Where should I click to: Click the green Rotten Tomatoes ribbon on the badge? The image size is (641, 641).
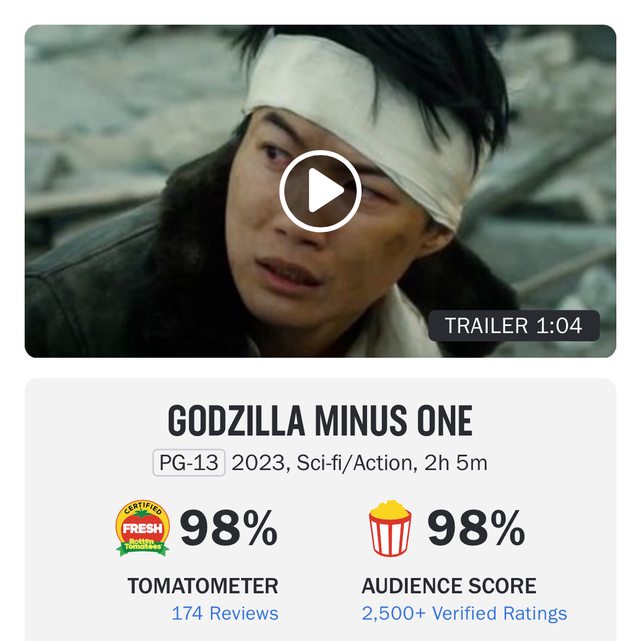143,546
